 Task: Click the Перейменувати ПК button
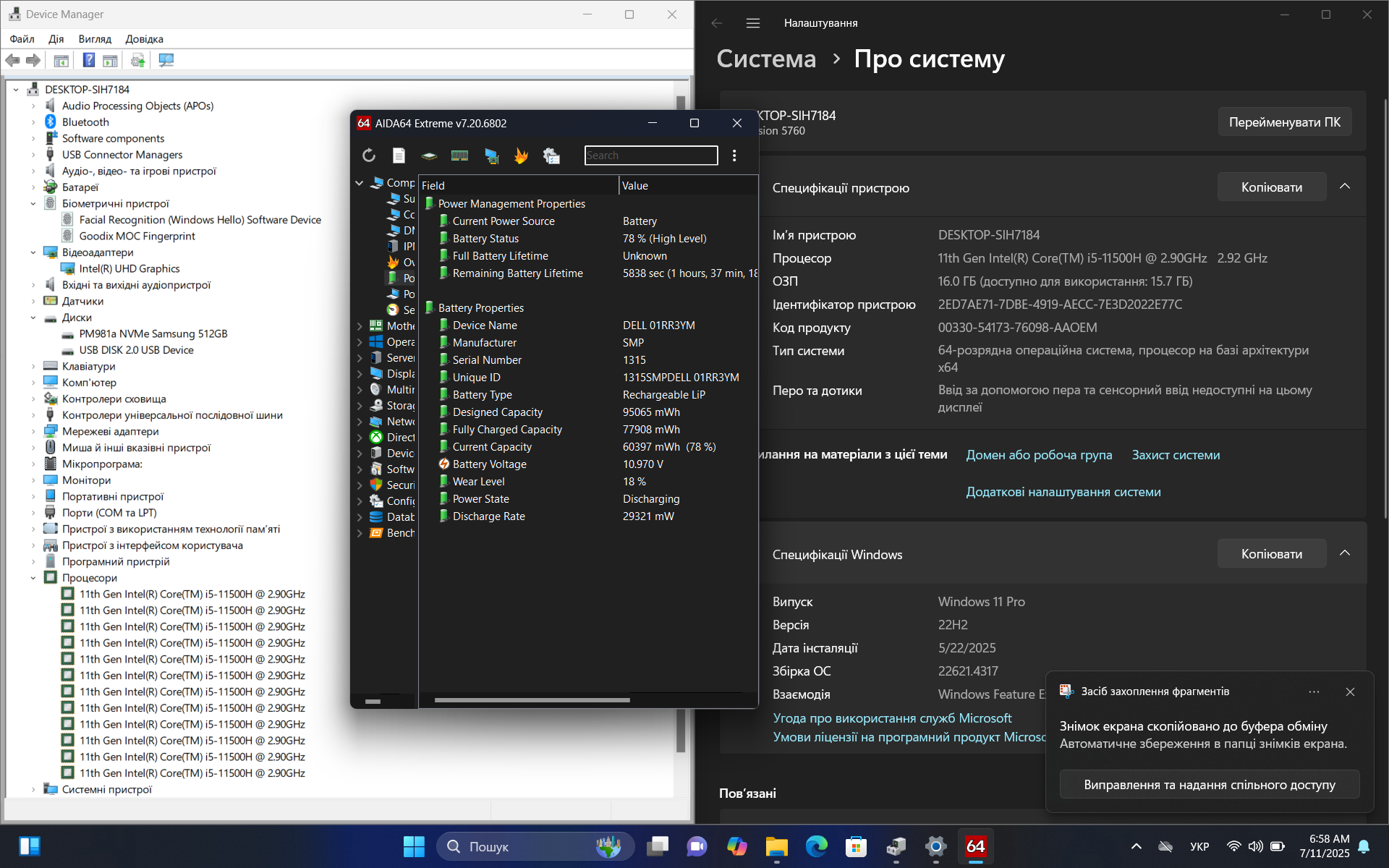click(1284, 122)
